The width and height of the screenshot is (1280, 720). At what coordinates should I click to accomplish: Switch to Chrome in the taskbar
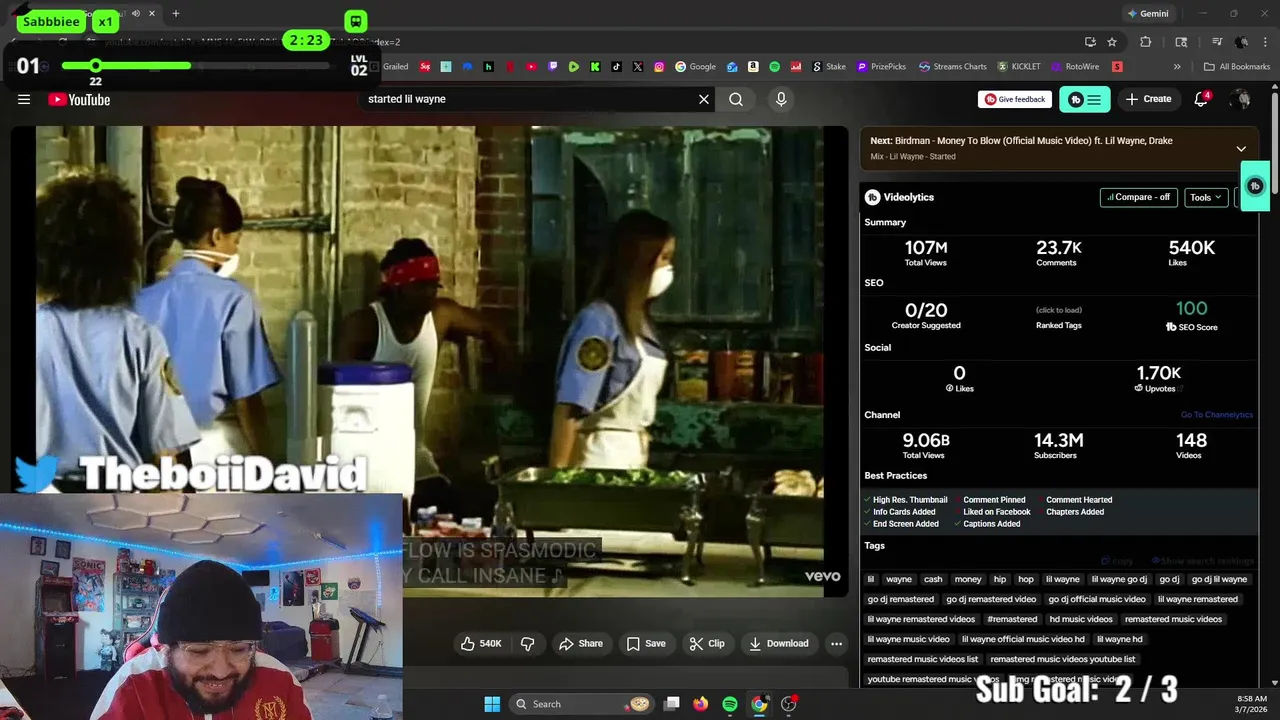click(759, 704)
